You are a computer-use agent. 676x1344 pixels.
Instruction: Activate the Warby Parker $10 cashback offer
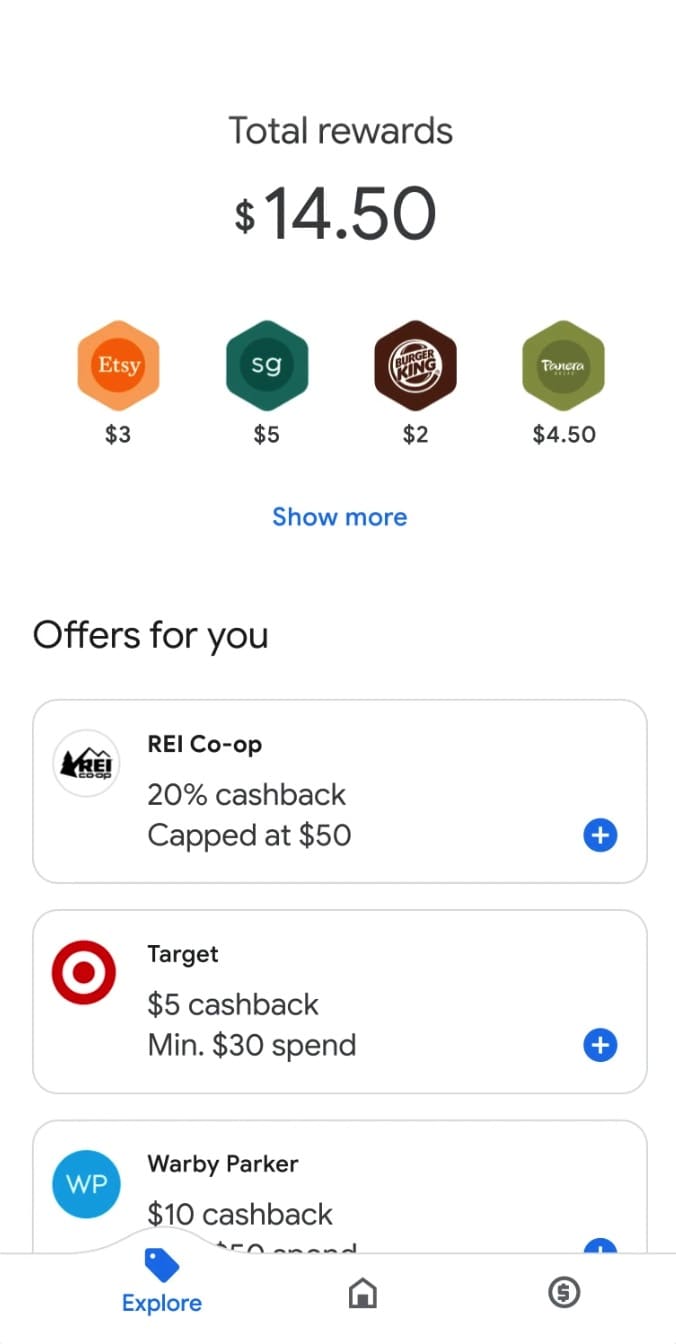[x=600, y=1251]
